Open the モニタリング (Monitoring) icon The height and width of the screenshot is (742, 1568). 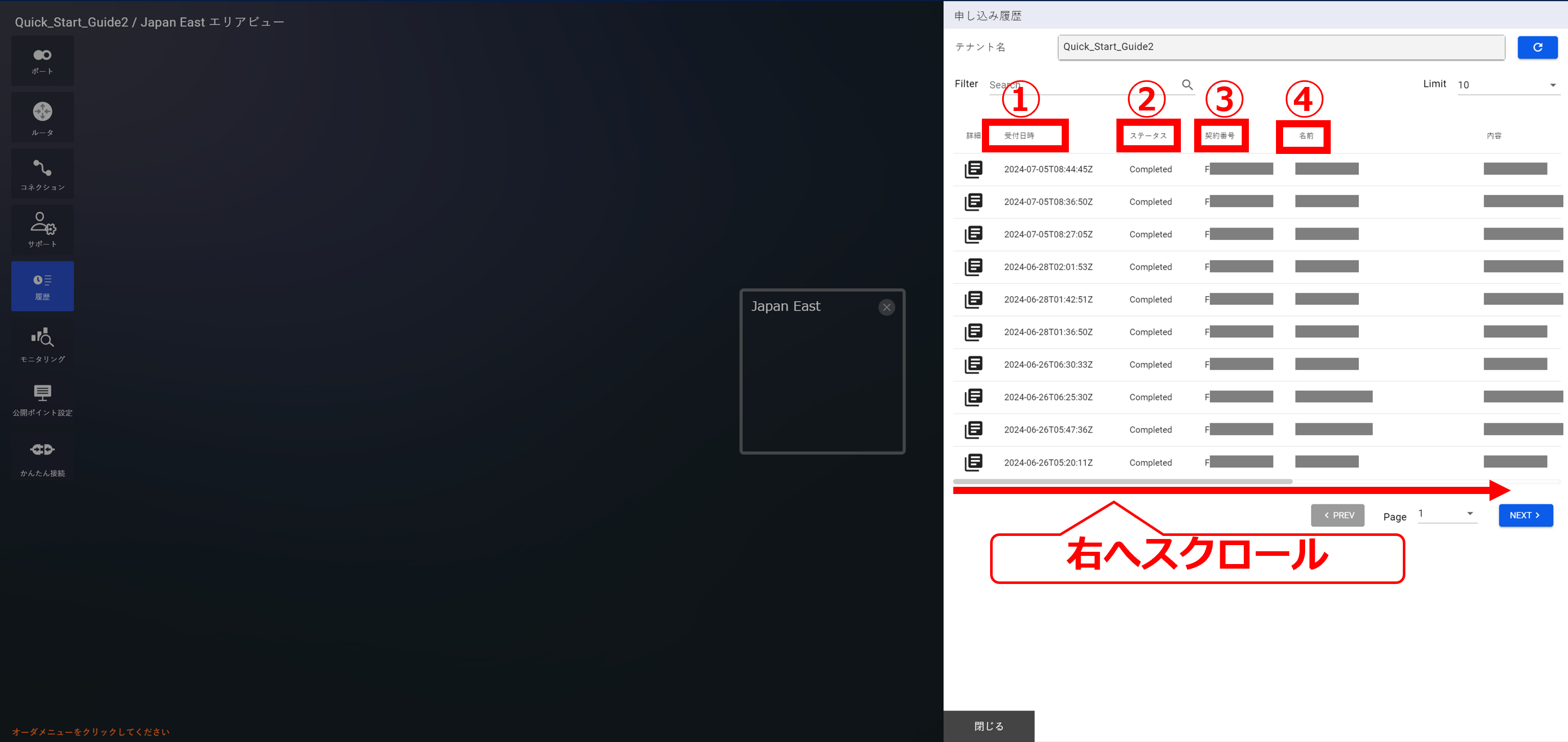coord(42,345)
